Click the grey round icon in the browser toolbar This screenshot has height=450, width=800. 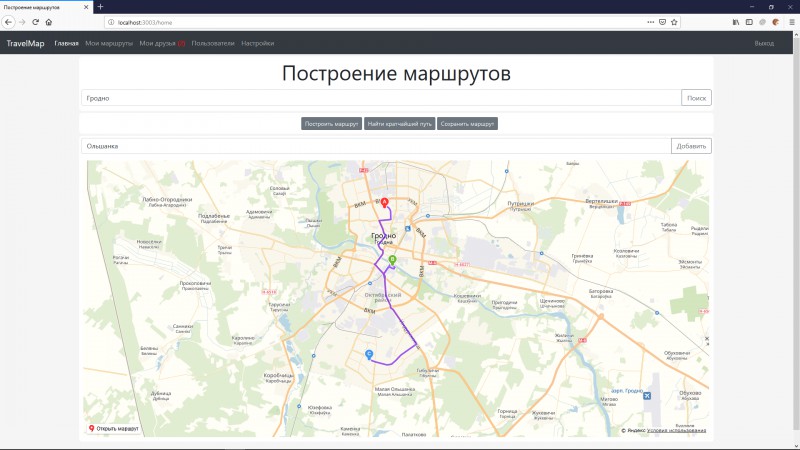click(762, 22)
